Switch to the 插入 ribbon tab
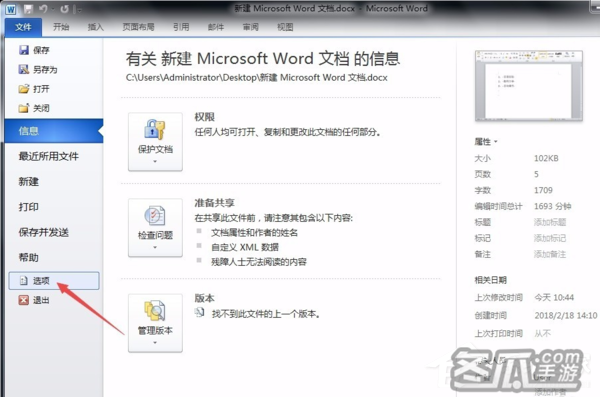600x397 pixels. click(96, 27)
